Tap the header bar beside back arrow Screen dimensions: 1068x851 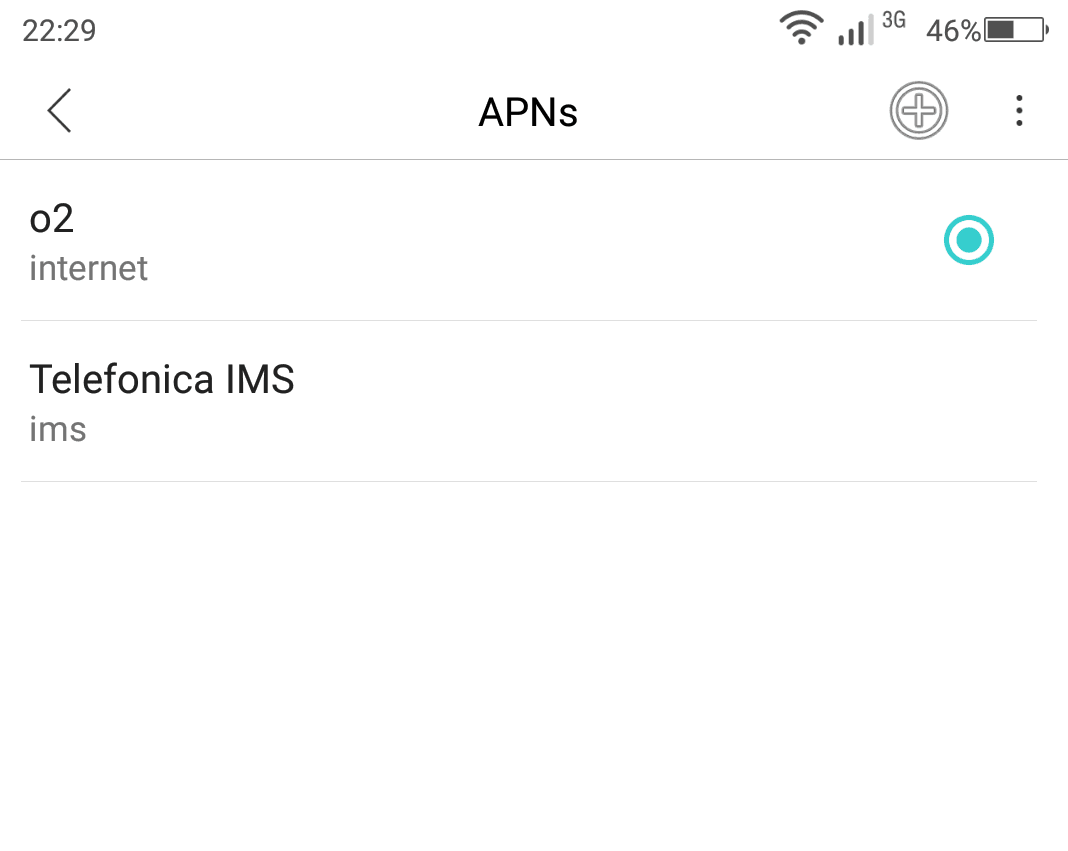coord(272,110)
